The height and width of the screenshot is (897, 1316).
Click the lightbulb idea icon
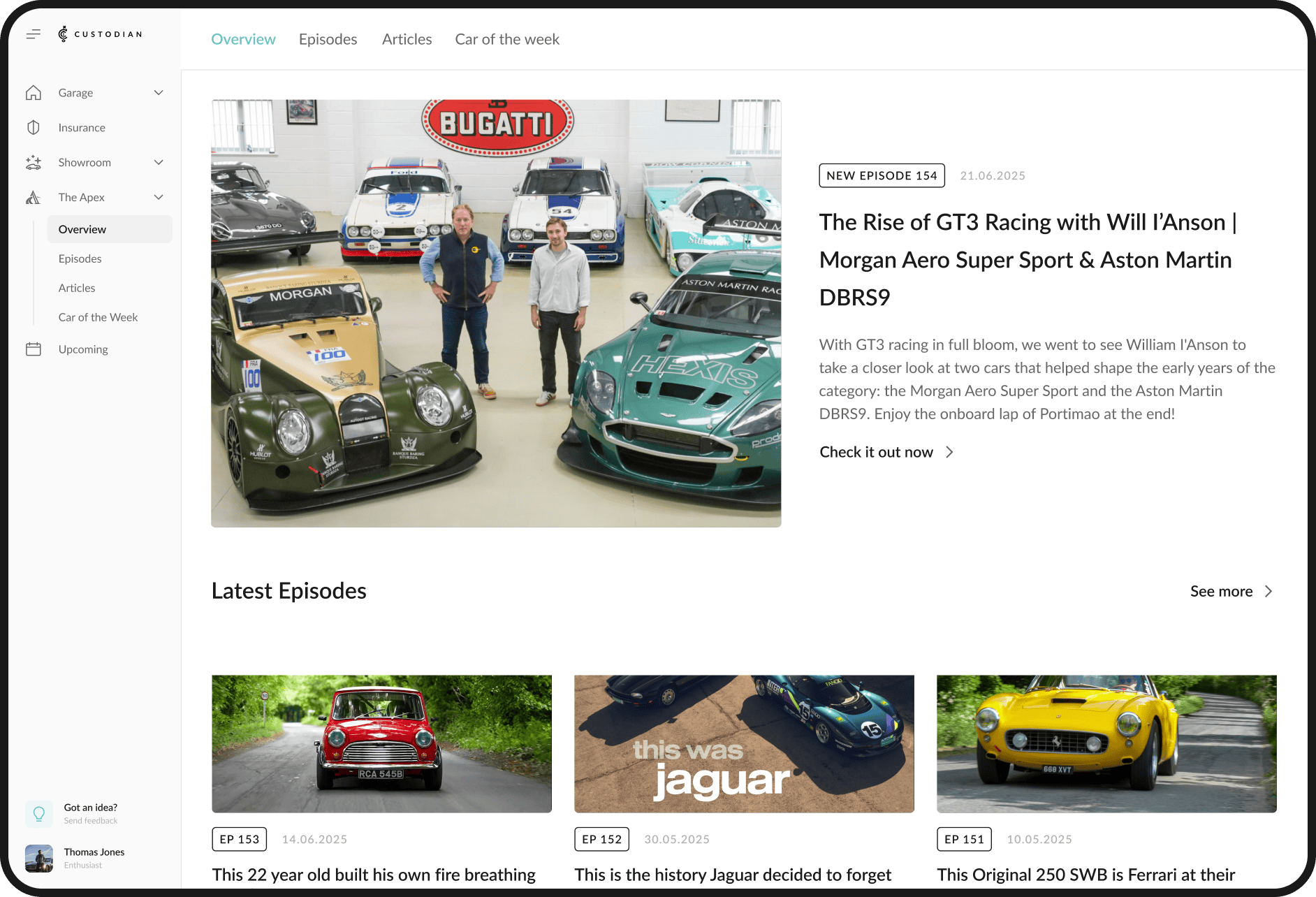[39, 813]
